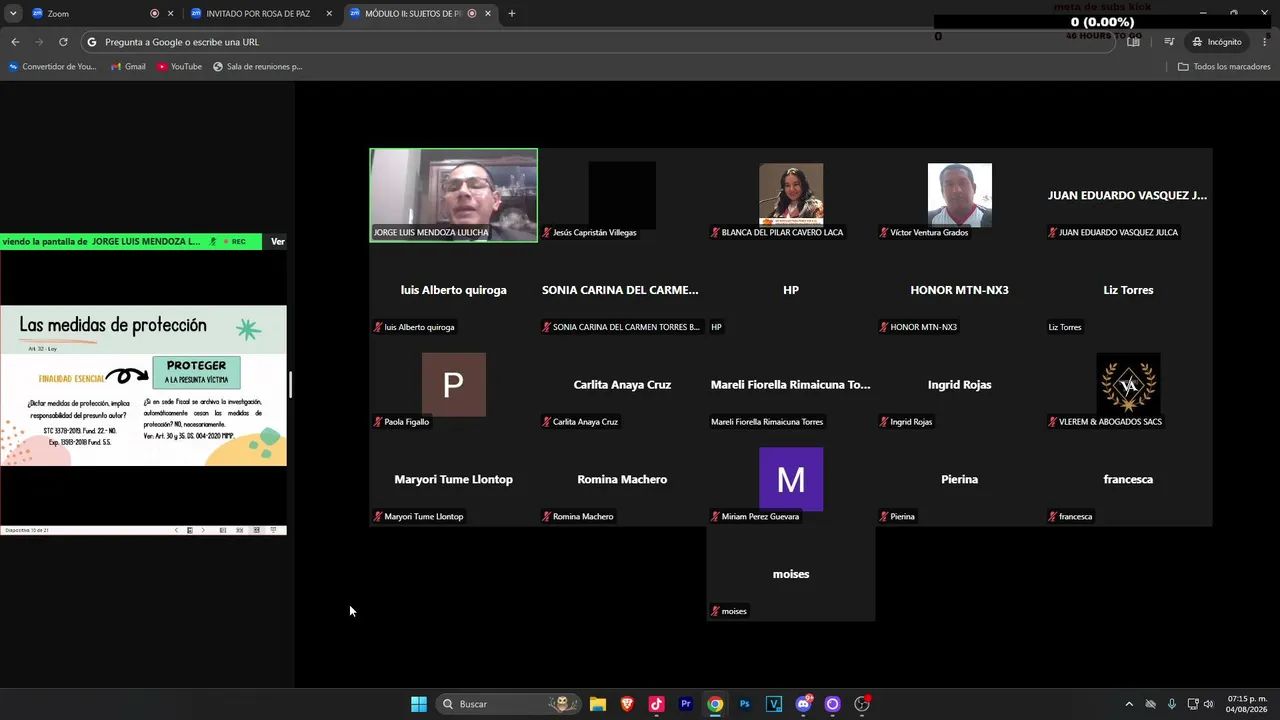Open volume control in system tray

(1208, 704)
